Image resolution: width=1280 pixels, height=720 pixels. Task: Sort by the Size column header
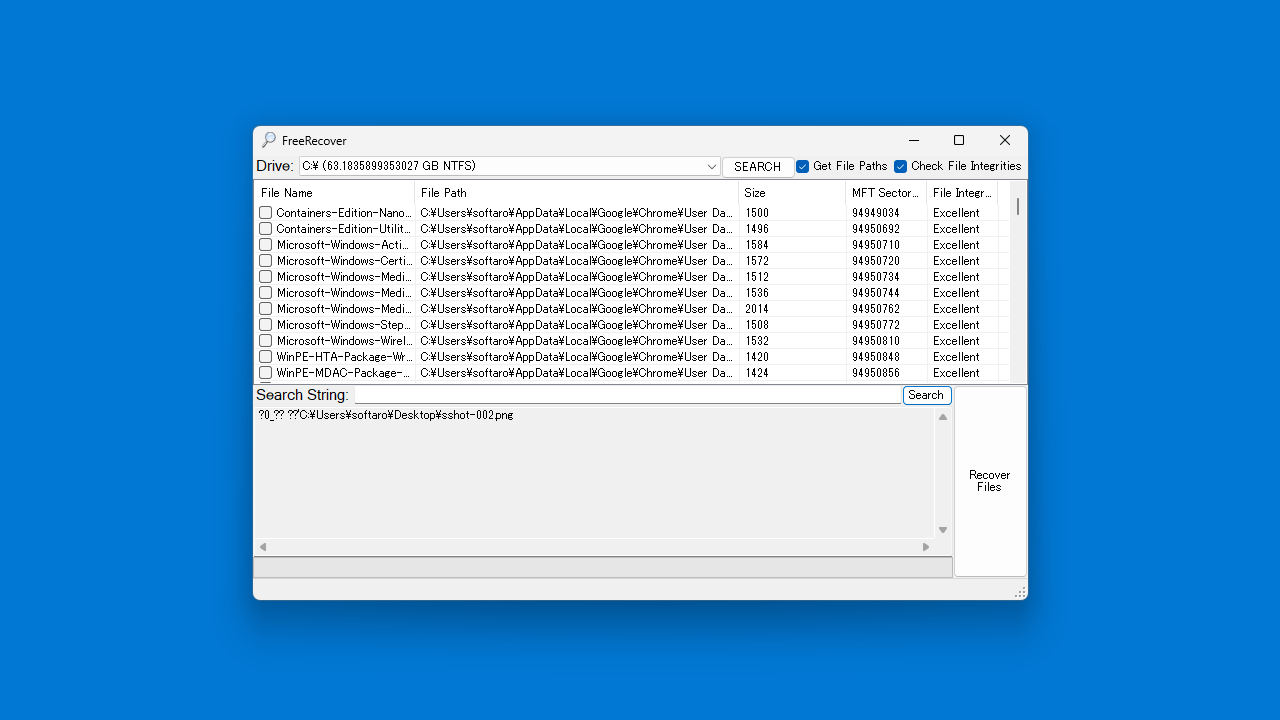pos(792,192)
